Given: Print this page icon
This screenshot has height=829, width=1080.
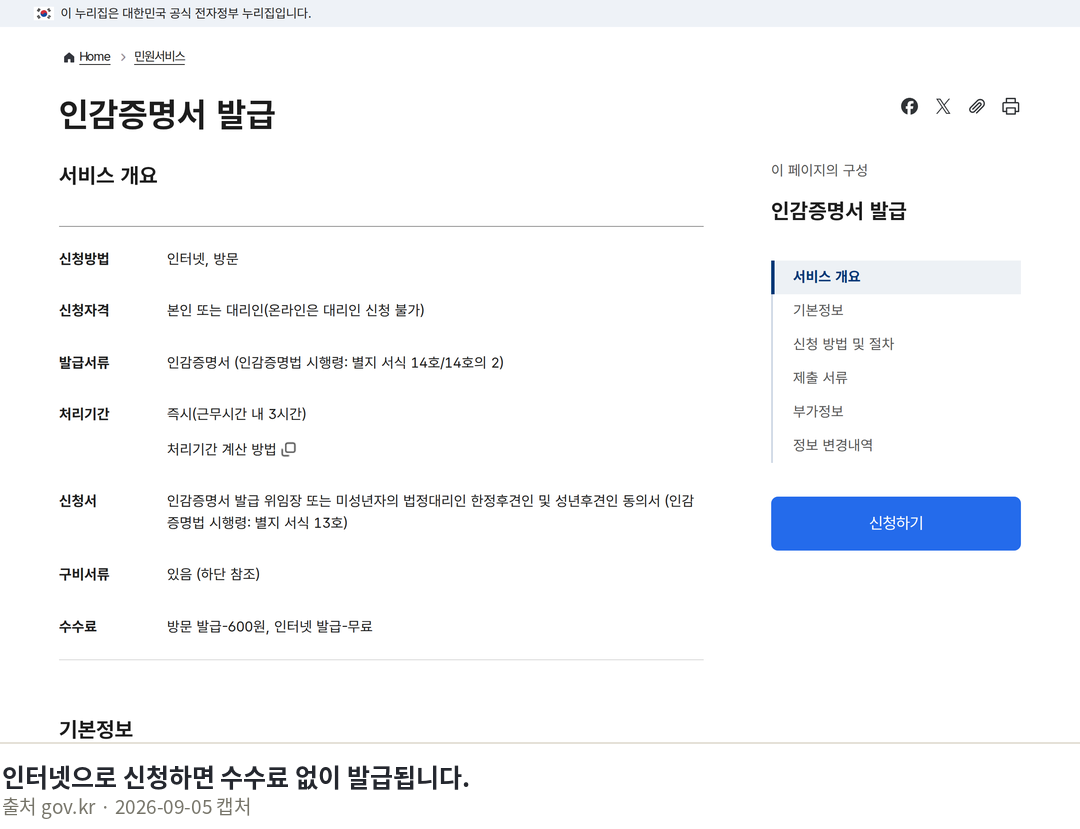Looking at the screenshot, I should click(1010, 106).
